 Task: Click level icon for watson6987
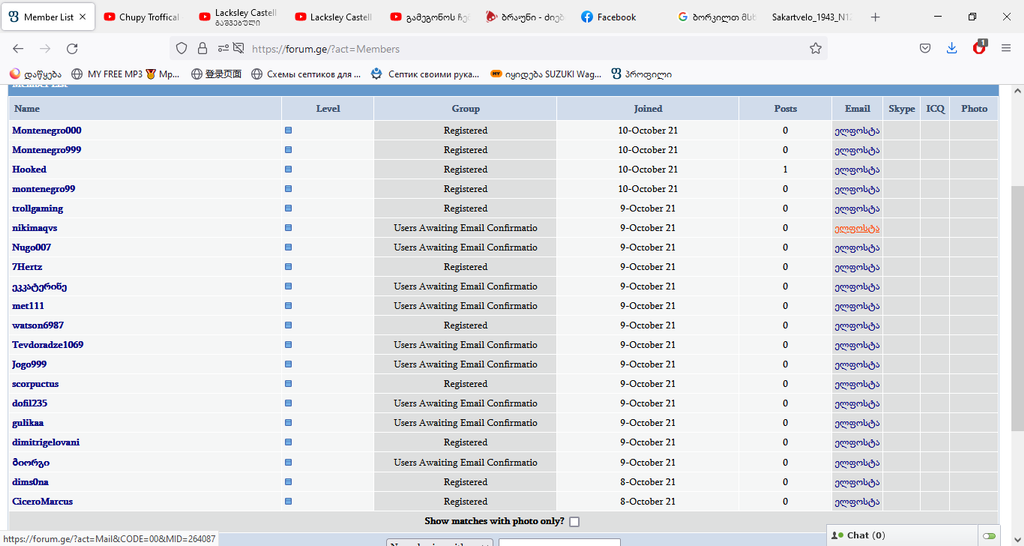coord(288,325)
